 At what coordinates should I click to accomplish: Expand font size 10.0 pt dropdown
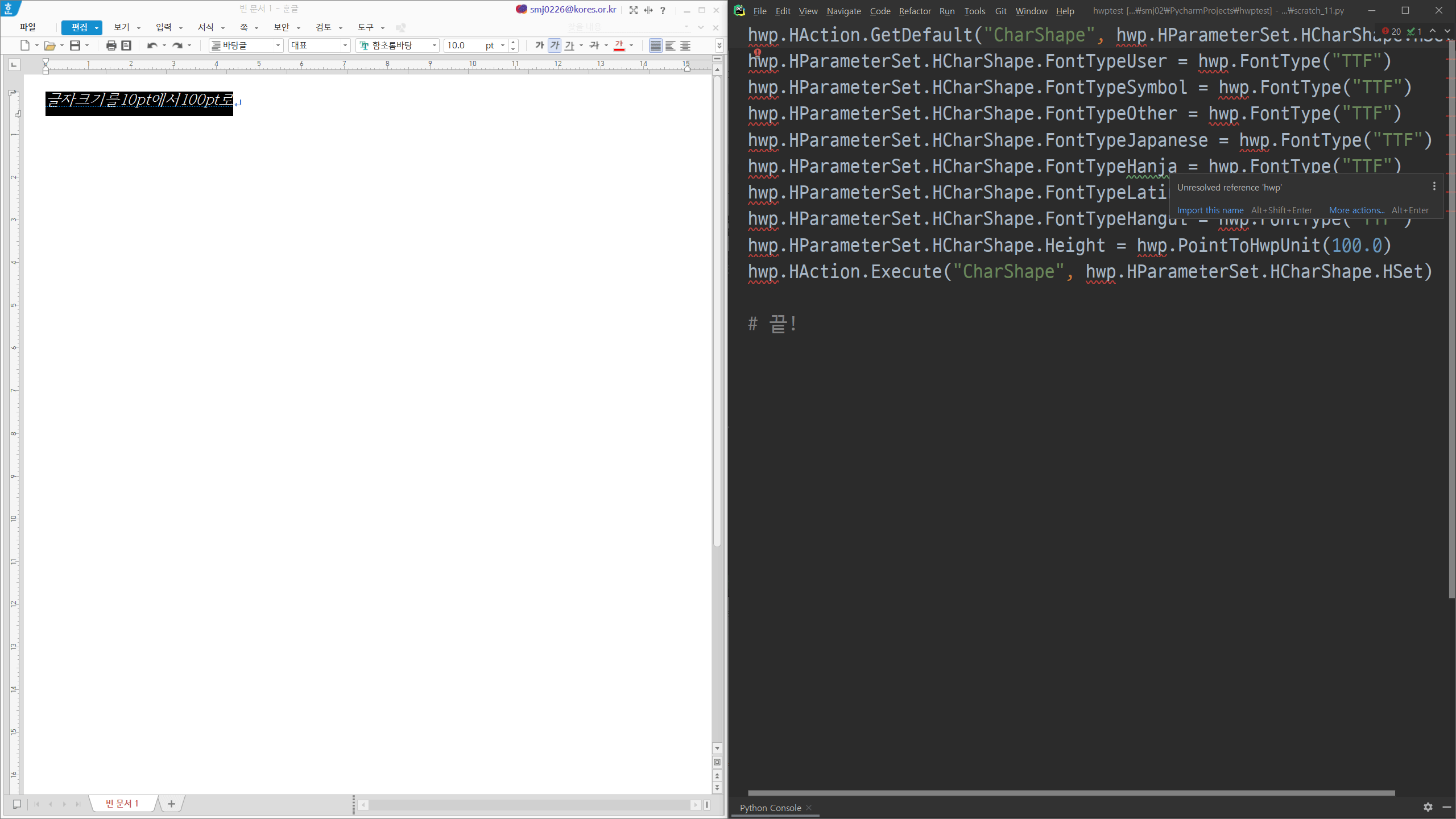pyautogui.click(x=503, y=45)
